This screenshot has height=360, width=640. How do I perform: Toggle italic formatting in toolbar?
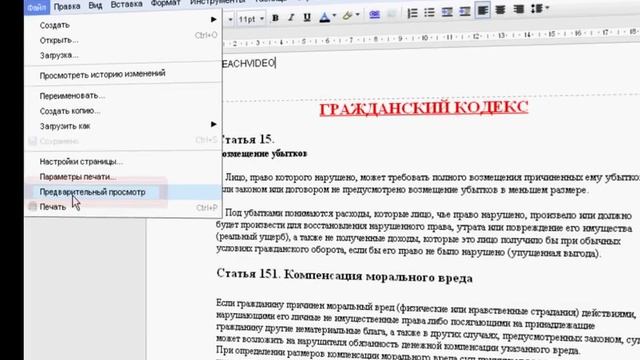[291, 18]
